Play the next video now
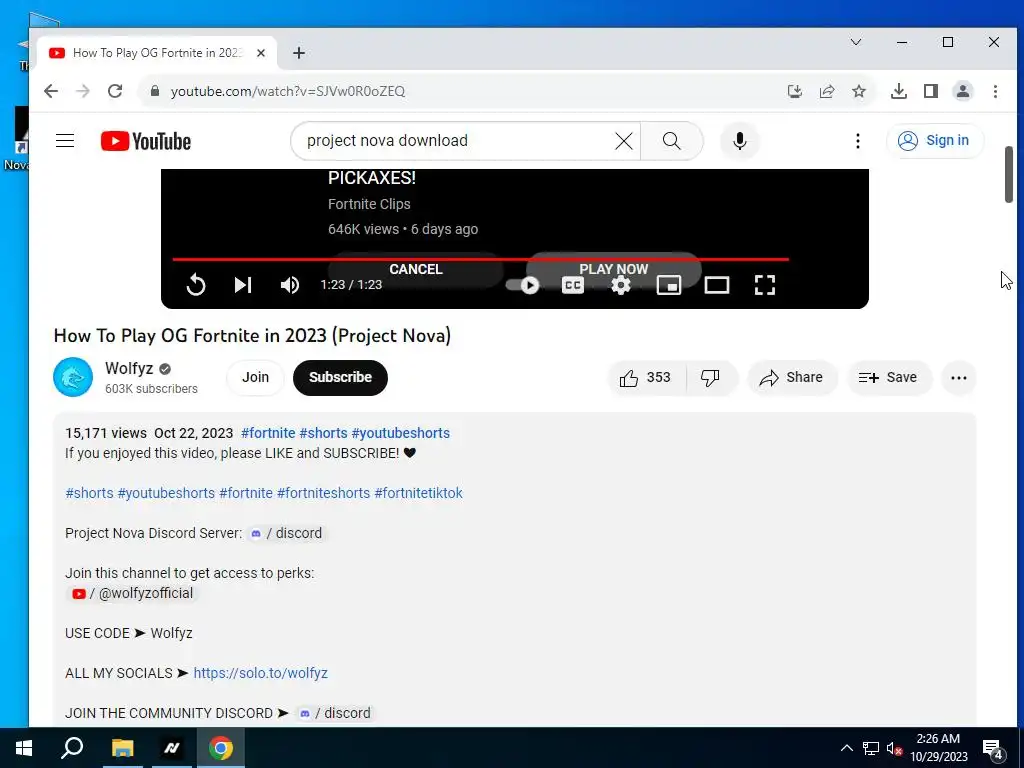 click(613, 268)
